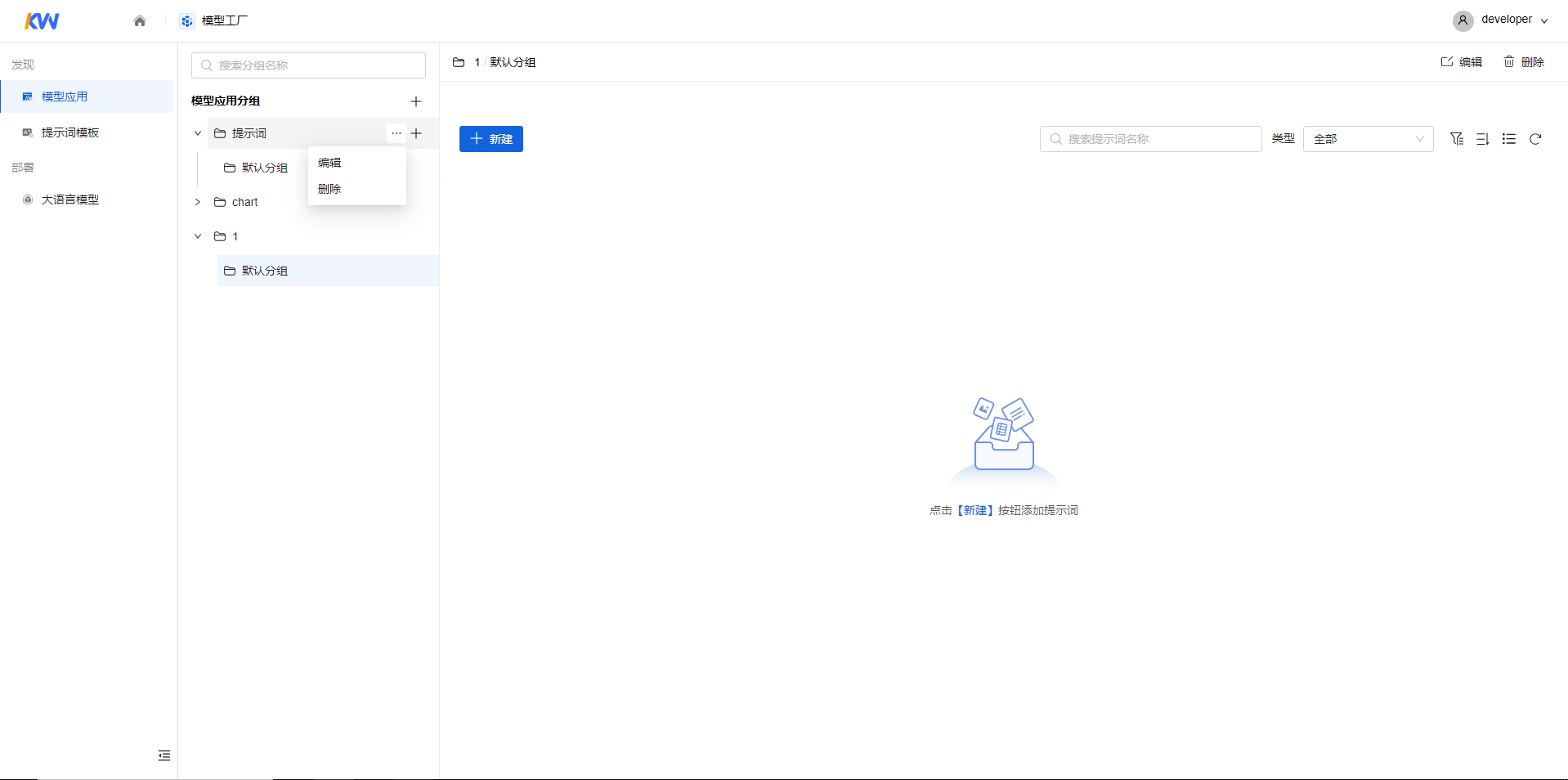Switch to list view icon
This screenshot has height=780, width=1568.
[x=1509, y=139]
